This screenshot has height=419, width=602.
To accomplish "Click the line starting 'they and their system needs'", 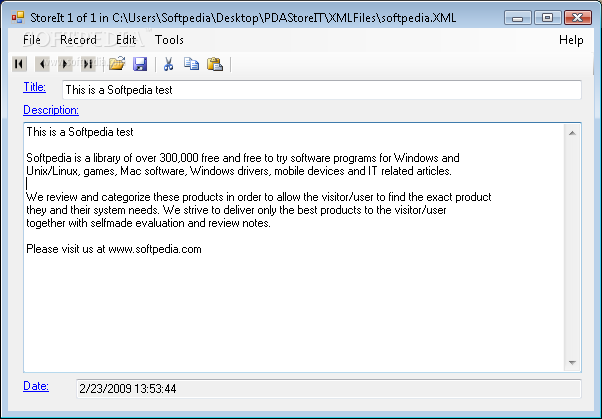I will click(x=236, y=210).
